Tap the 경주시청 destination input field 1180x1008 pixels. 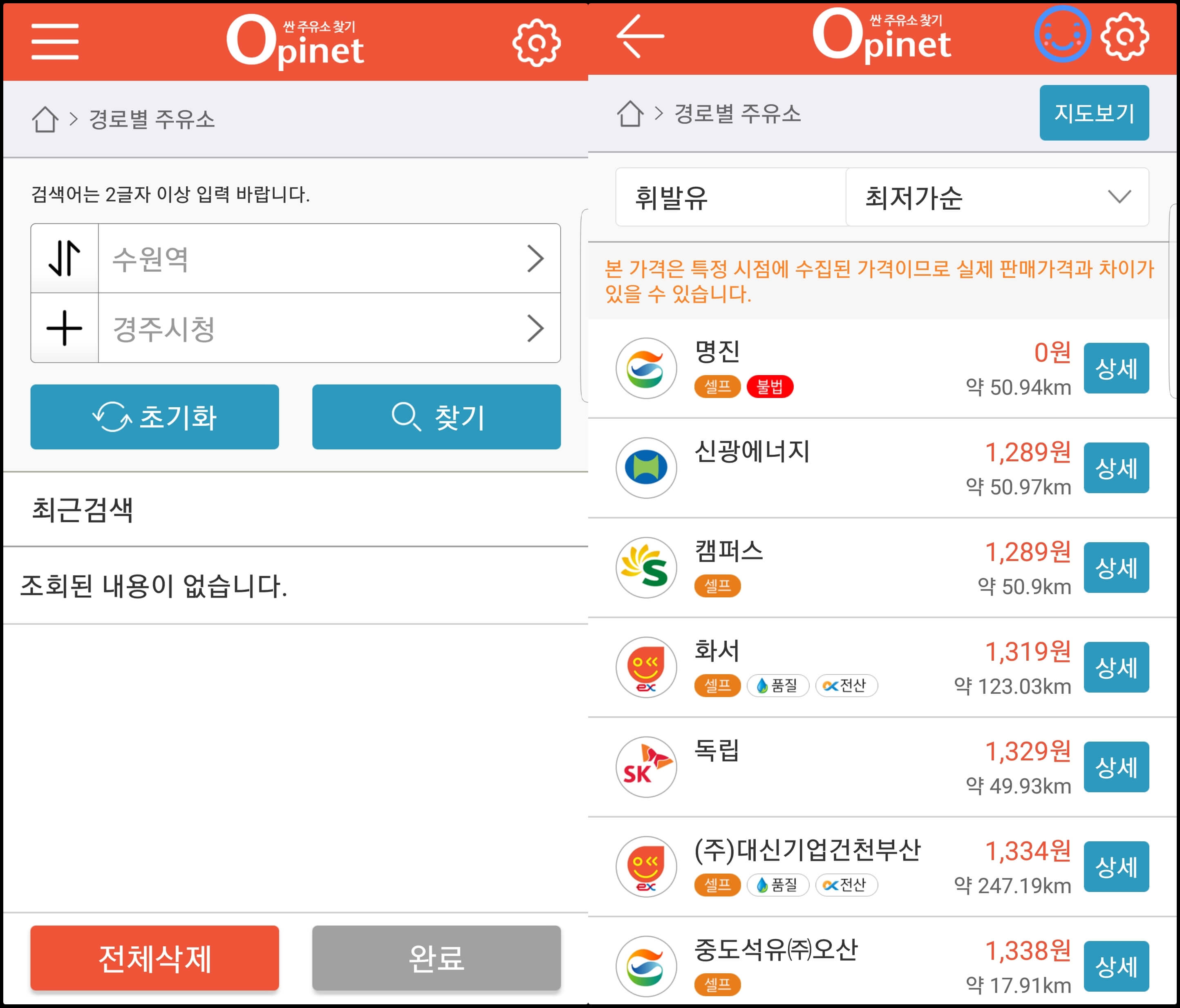coord(329,328)
